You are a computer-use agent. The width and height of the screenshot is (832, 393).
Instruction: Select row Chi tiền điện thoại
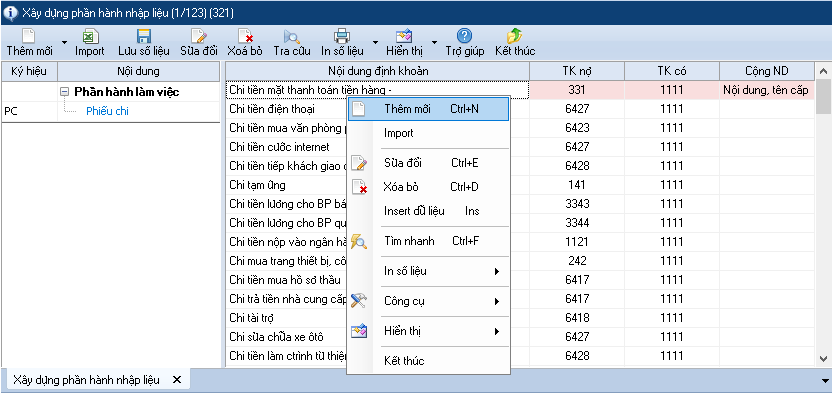tap(272, 110)
